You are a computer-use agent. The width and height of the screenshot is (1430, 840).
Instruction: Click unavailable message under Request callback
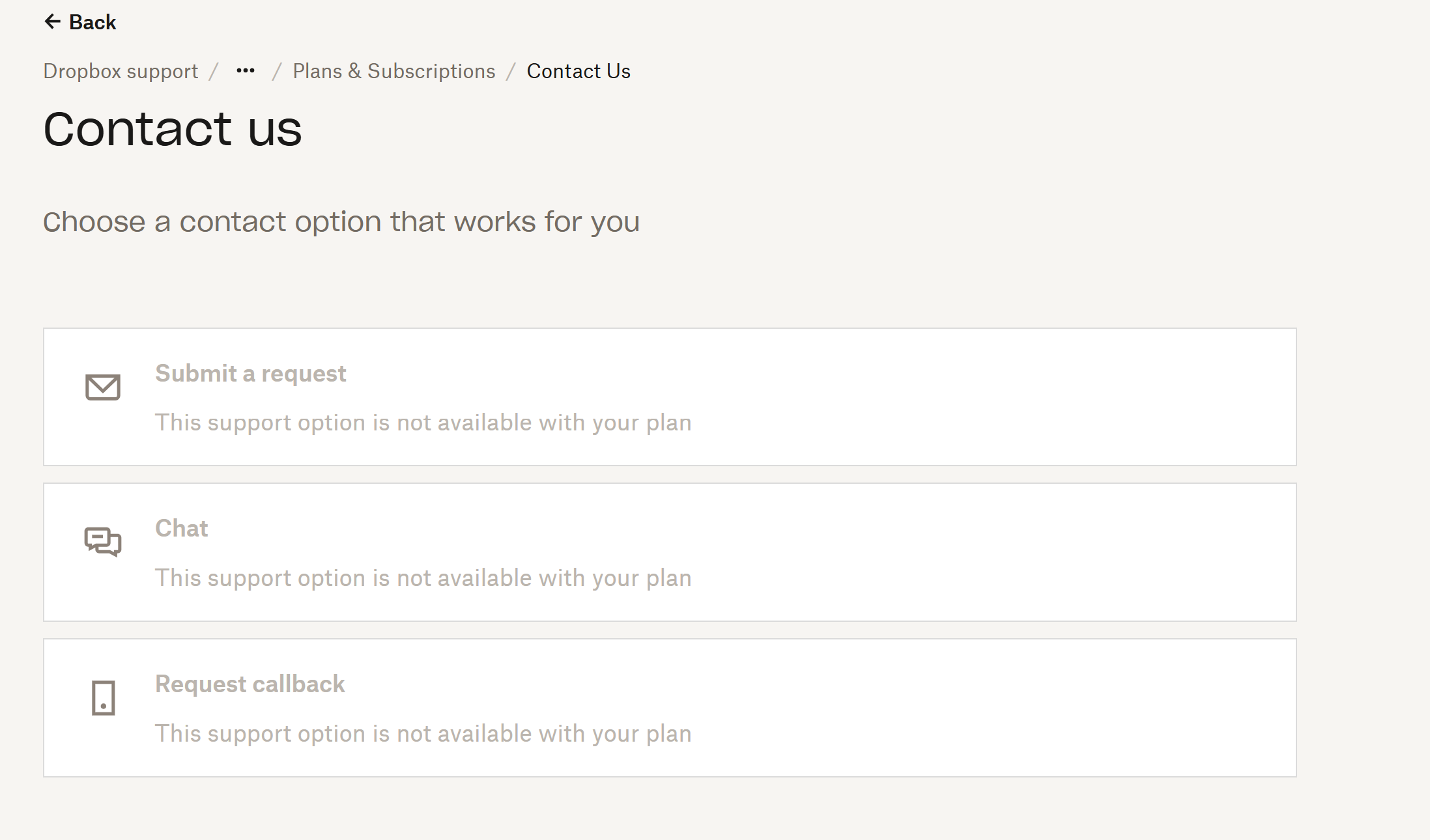pyautogui.click(x=423, y=734)
